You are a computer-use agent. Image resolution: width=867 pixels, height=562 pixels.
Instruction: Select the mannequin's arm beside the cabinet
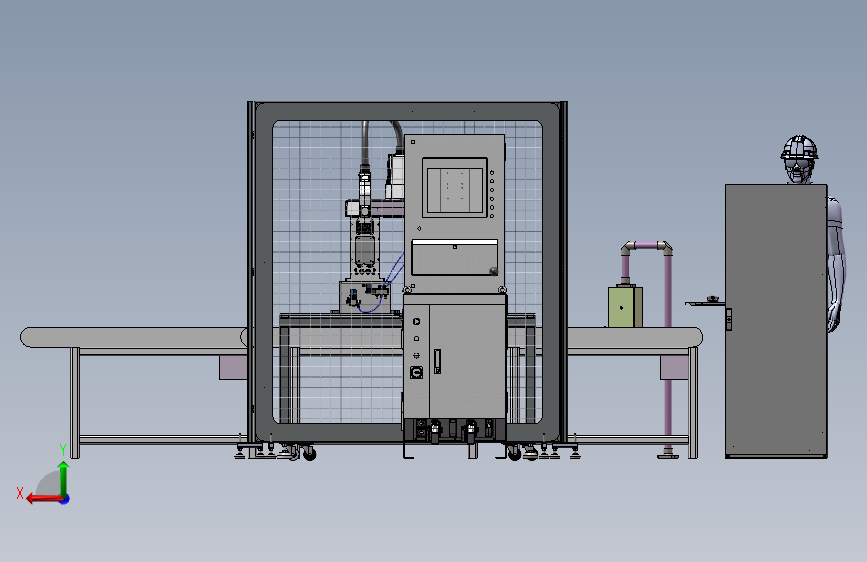[835, 266]
